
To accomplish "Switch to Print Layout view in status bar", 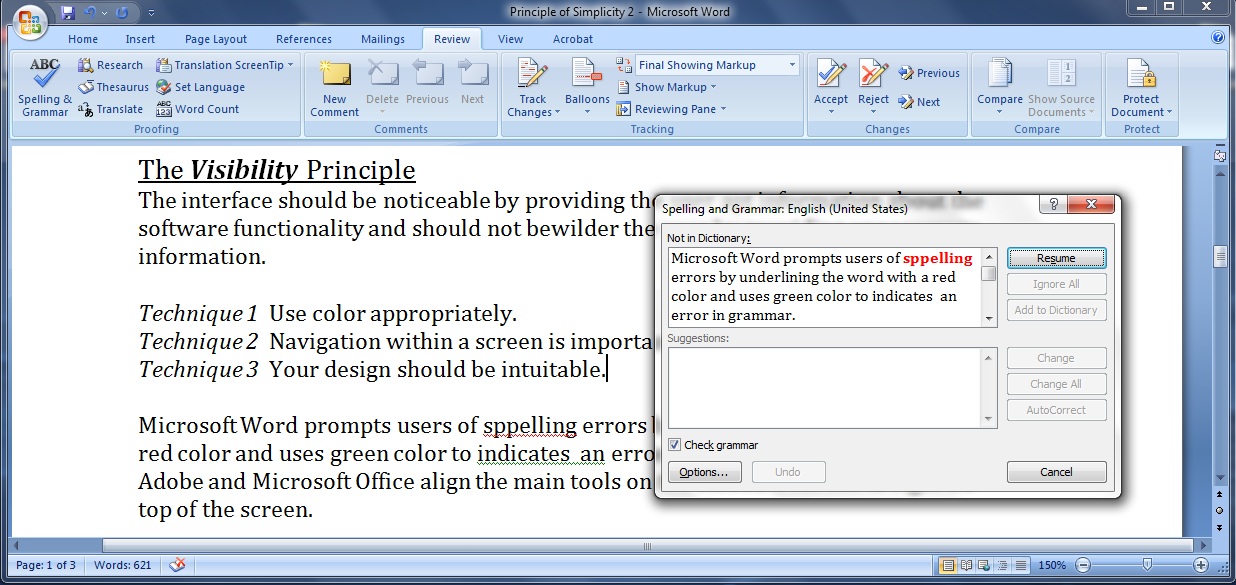I will 947,565.
